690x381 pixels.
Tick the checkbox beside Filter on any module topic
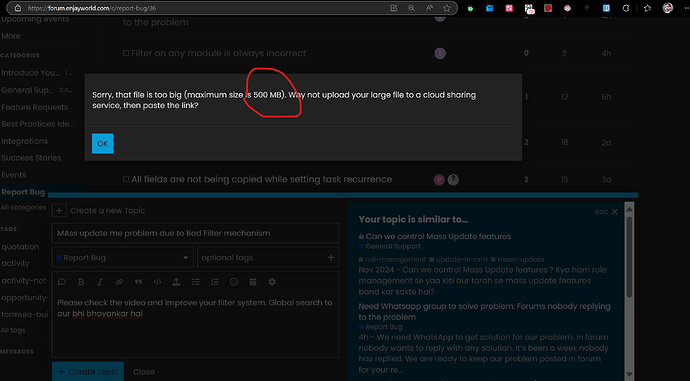pos(126,53)
